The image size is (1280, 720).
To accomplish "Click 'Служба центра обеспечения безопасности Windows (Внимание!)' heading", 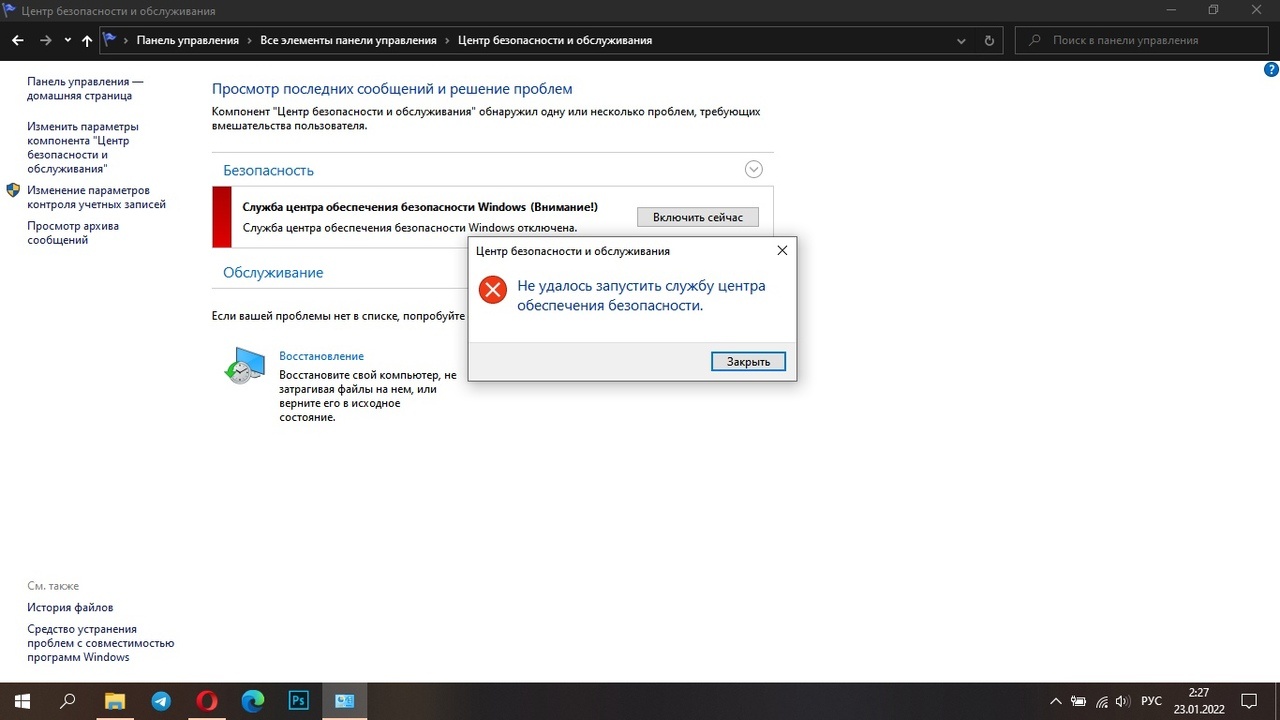I will tap(420, 207).
